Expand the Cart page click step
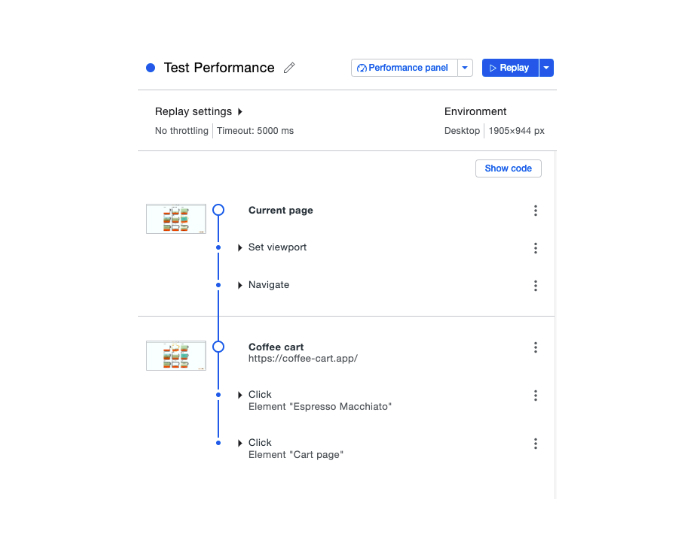The width and height of the screenshot is (690, 547). click(x=240, y=443)
